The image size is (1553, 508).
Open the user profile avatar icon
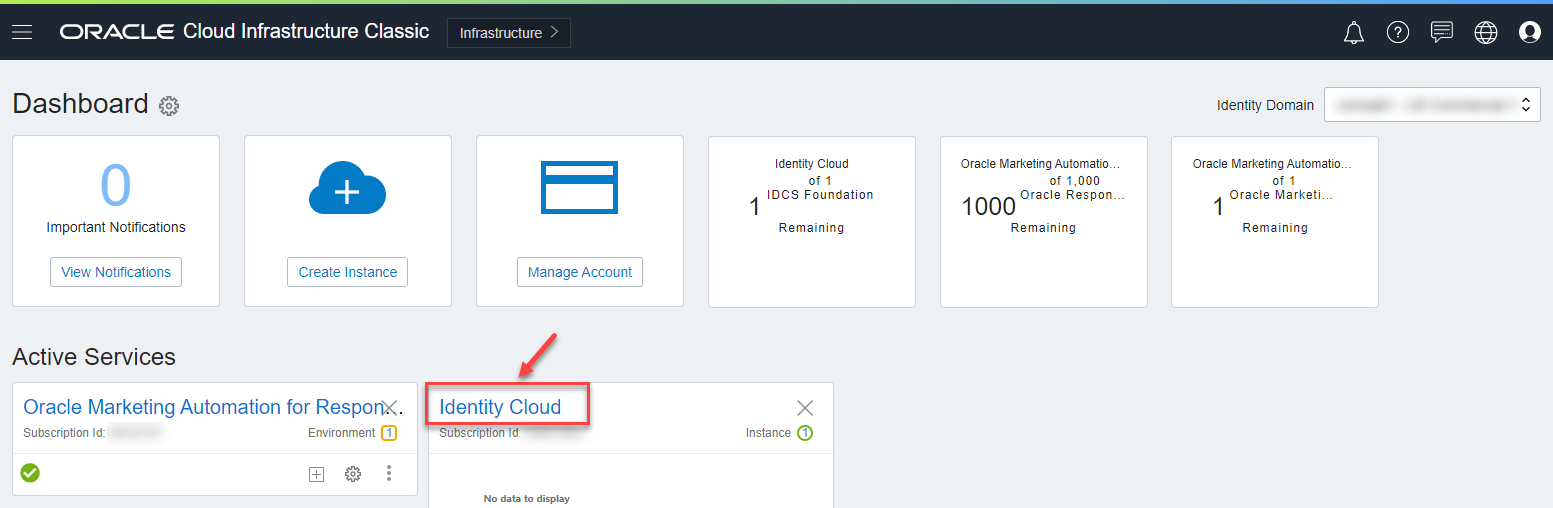1529,33
